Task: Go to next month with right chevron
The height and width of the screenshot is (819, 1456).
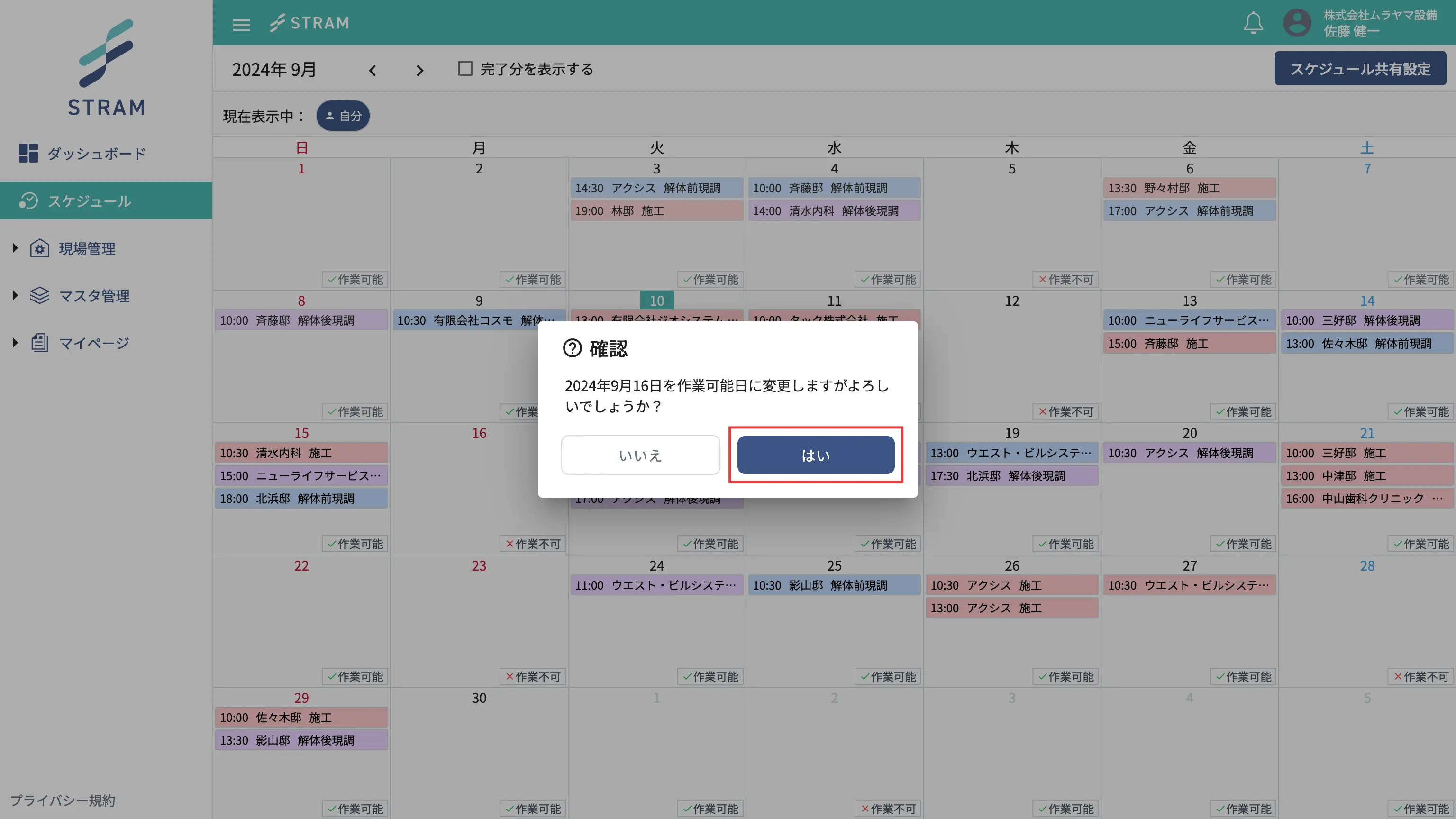Action: (x=419, y=70)
